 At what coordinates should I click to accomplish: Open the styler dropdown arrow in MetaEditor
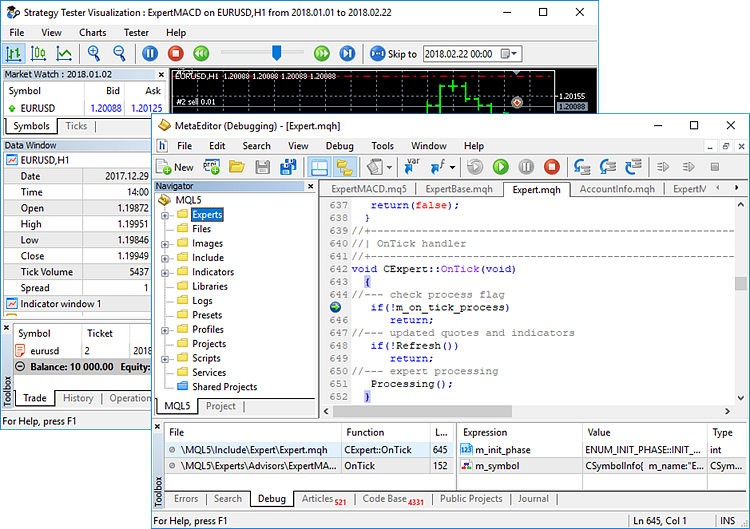click(389, 167)
